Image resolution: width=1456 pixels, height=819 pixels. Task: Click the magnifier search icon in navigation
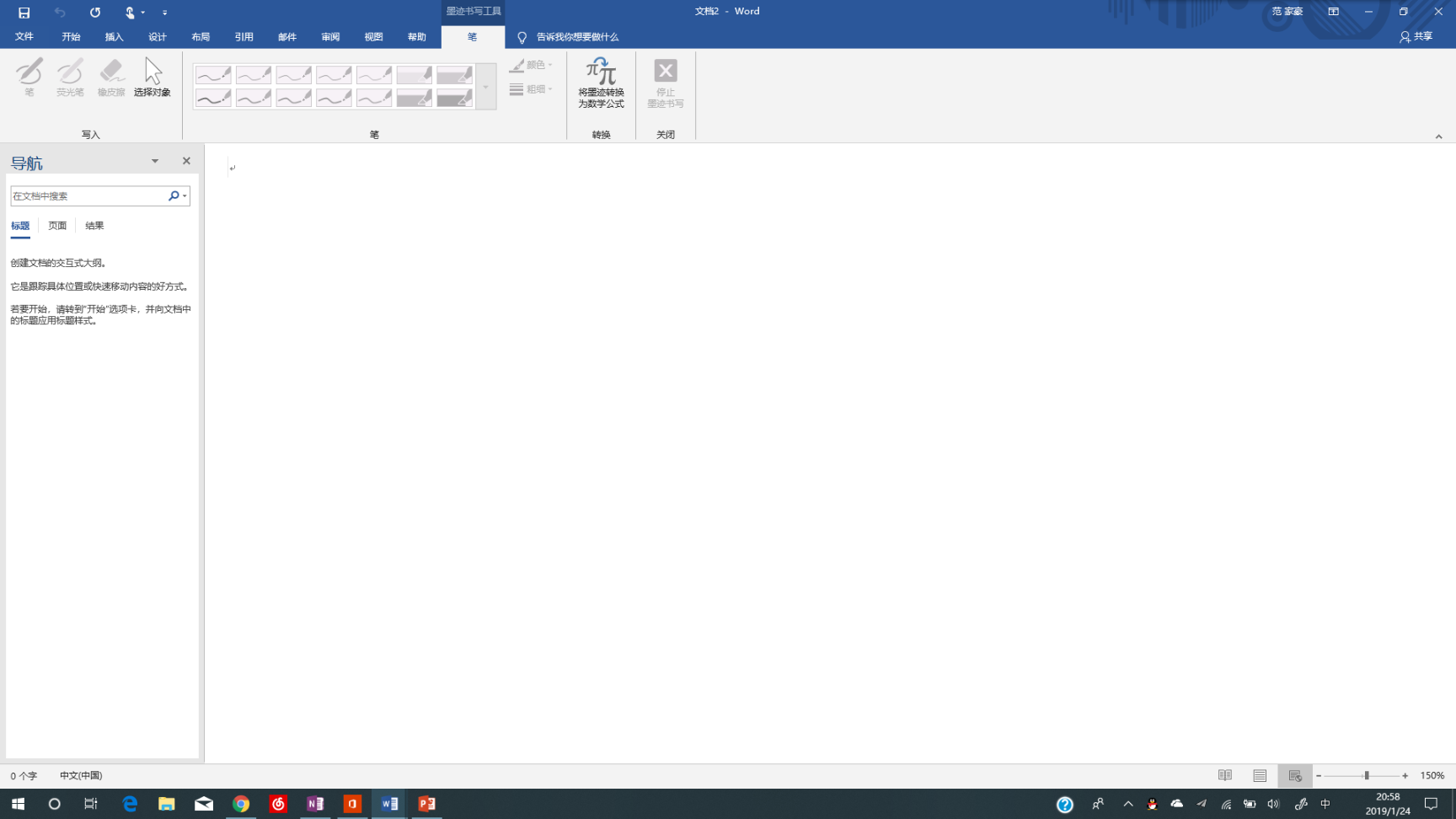pyautogui.click(x=174, y=196)
